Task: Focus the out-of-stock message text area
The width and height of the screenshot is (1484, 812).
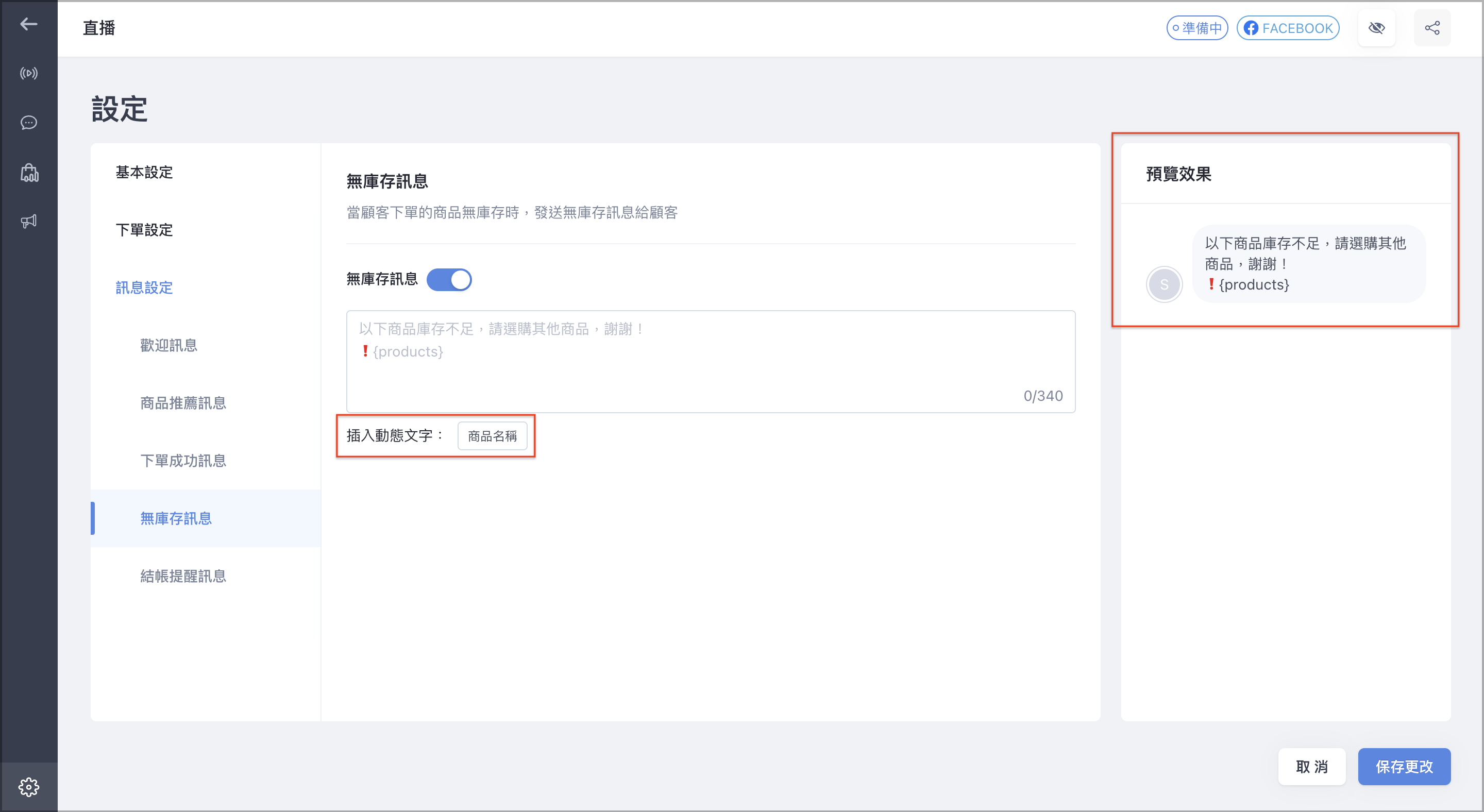Action: coord(711,362)
